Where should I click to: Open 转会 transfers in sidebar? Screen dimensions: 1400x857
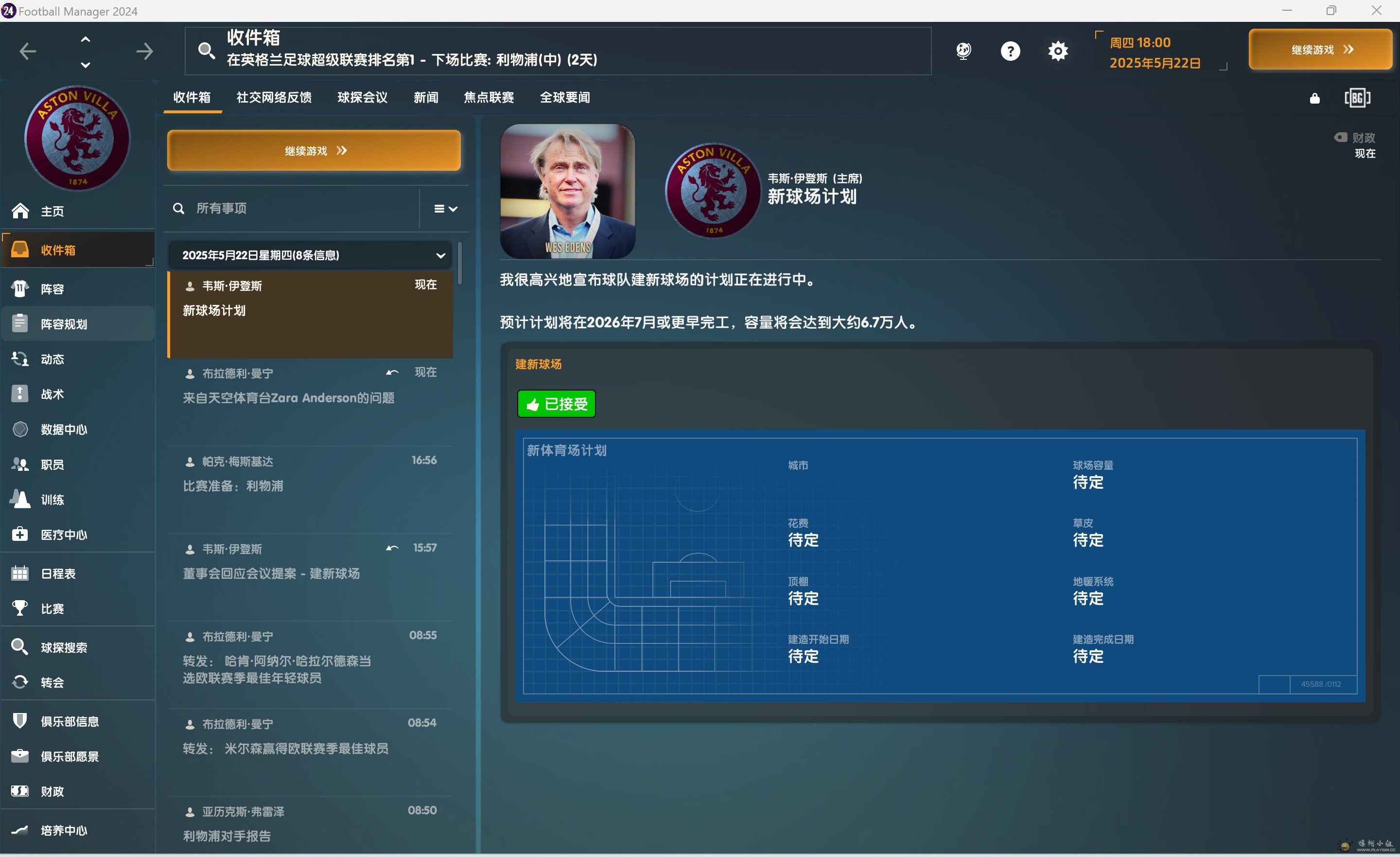tap(77, 682)
